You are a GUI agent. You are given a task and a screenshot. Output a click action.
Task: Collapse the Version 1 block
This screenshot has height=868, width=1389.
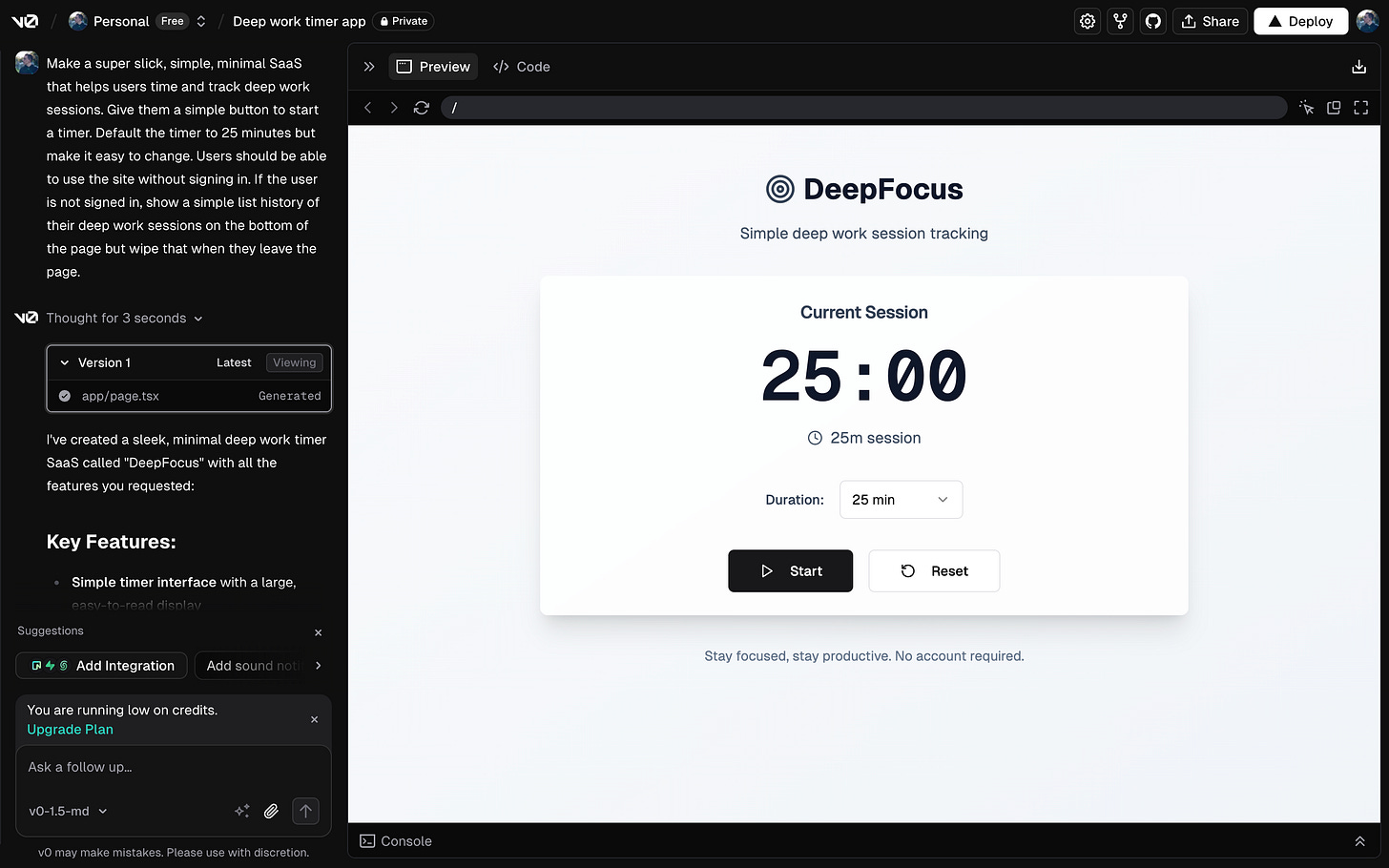click(x=65, y=362)
